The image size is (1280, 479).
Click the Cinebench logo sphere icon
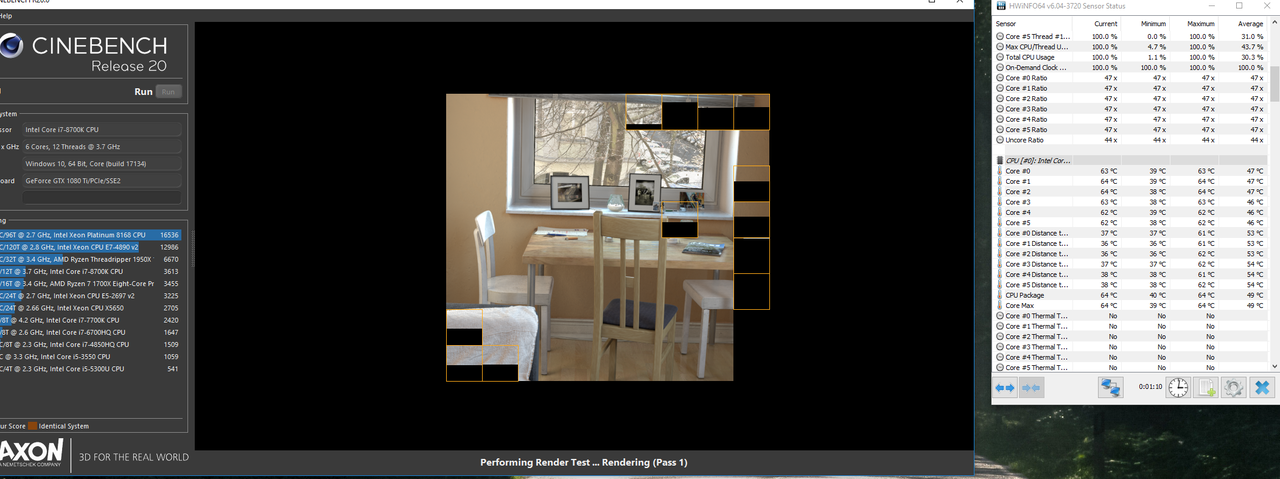pyautogui.click(x=10, y=47)
